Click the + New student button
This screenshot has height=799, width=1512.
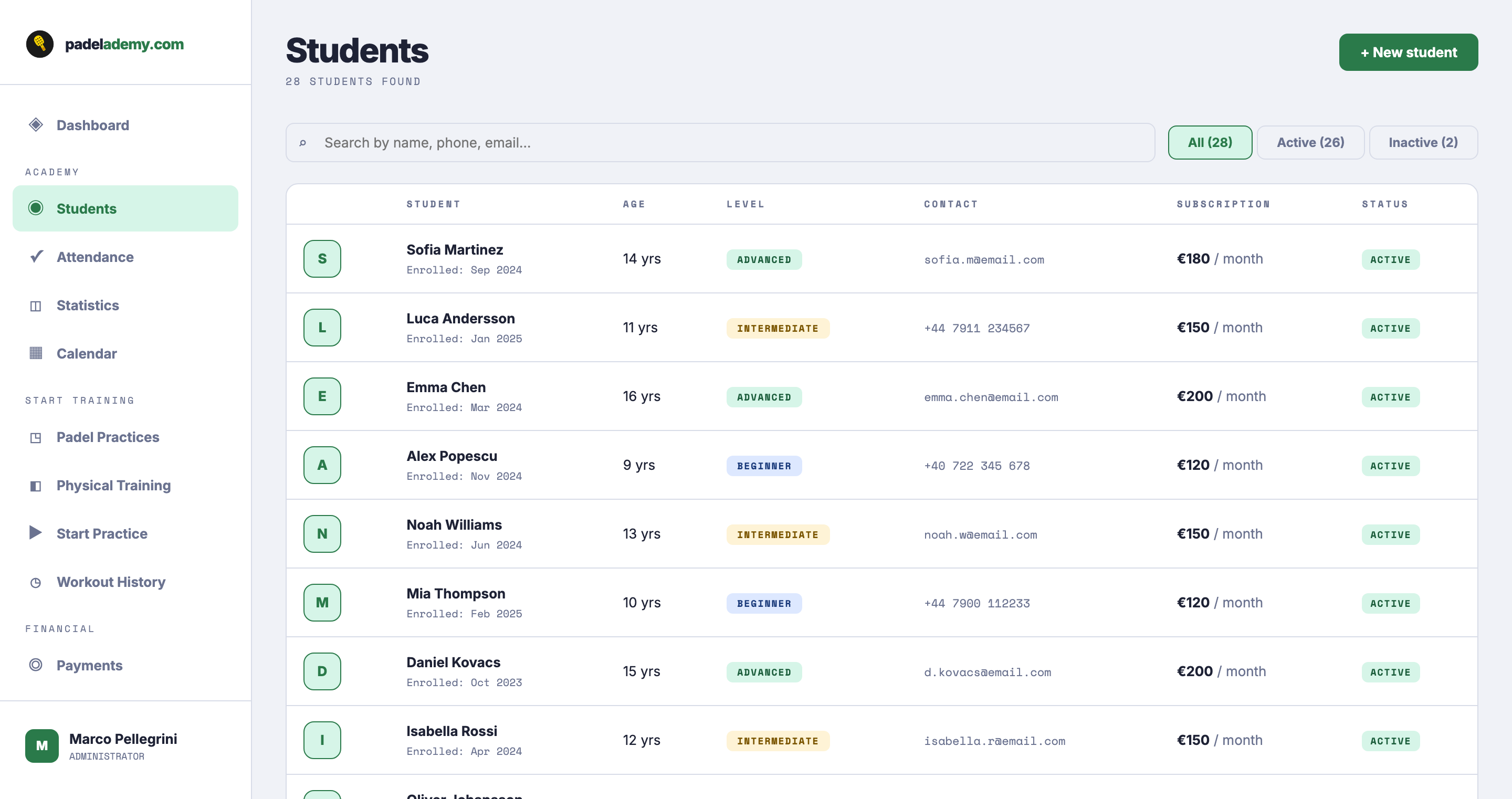tap(1408, 52)
